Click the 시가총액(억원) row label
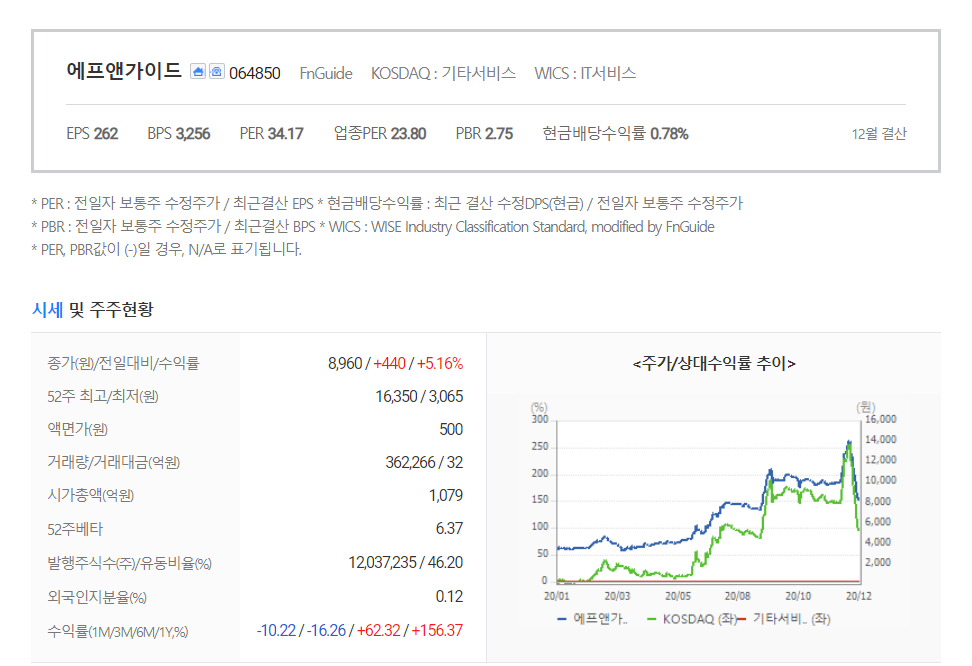This screenshot has width=972, height=666. point(91,495)
